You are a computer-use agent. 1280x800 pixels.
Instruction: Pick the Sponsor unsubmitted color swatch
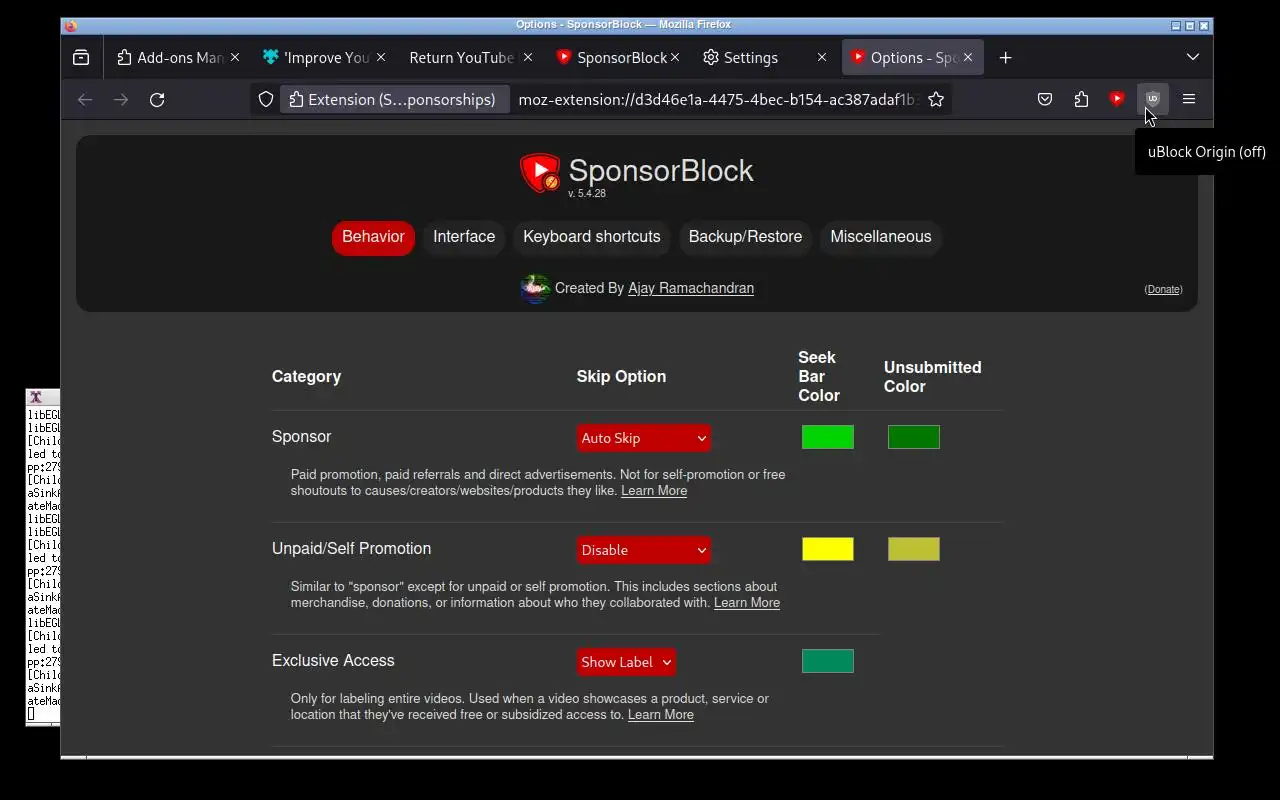pyautogui.click(x=914, y=437)
